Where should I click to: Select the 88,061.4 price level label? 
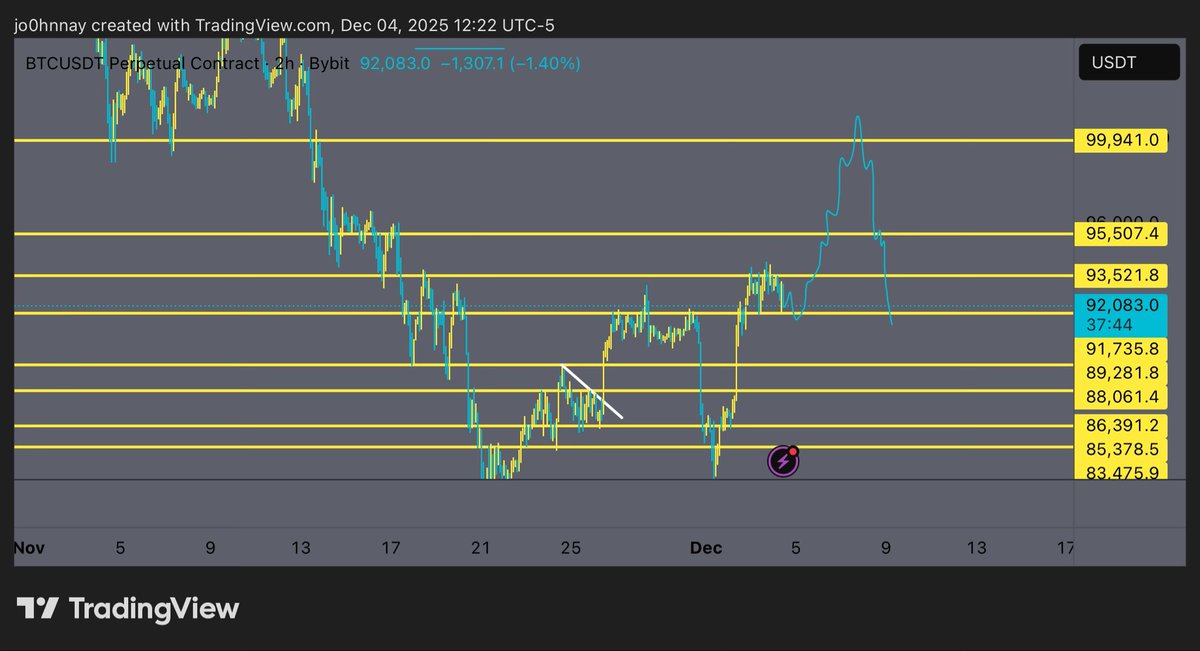pos(1121,397)
